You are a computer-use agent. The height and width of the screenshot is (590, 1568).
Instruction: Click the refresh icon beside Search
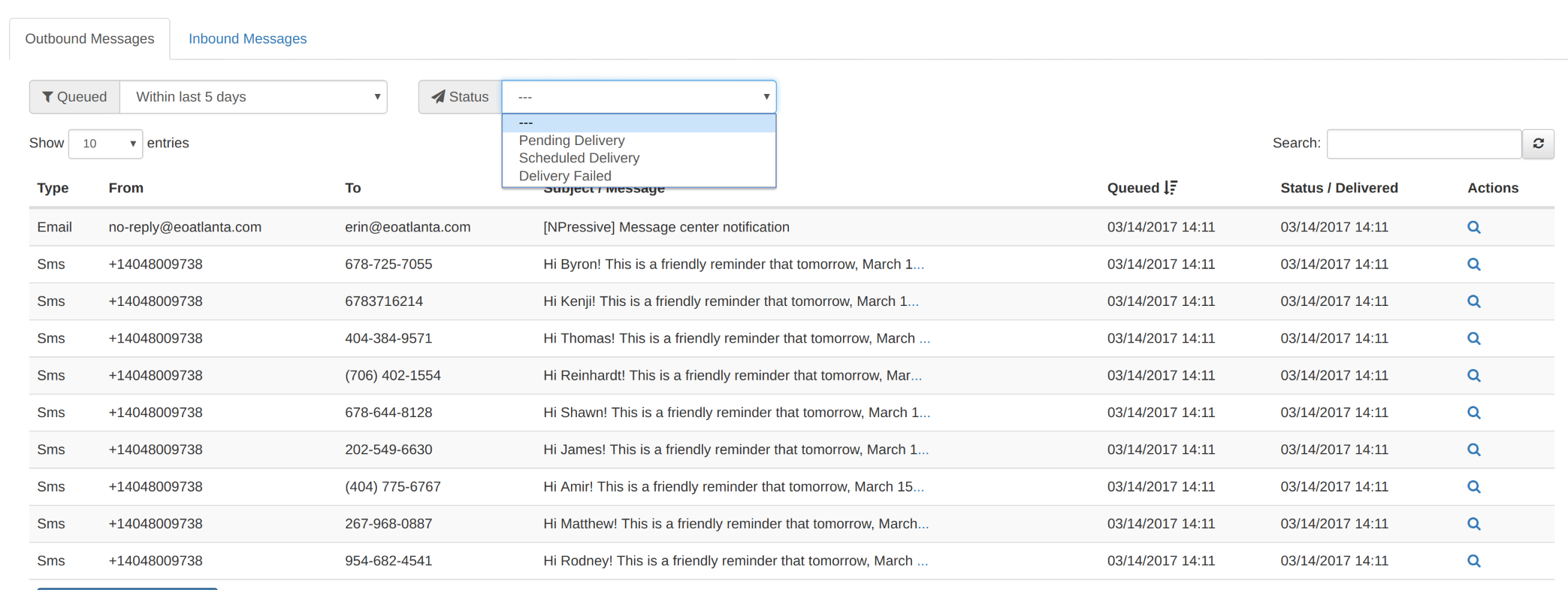[x=1538, y=144]
